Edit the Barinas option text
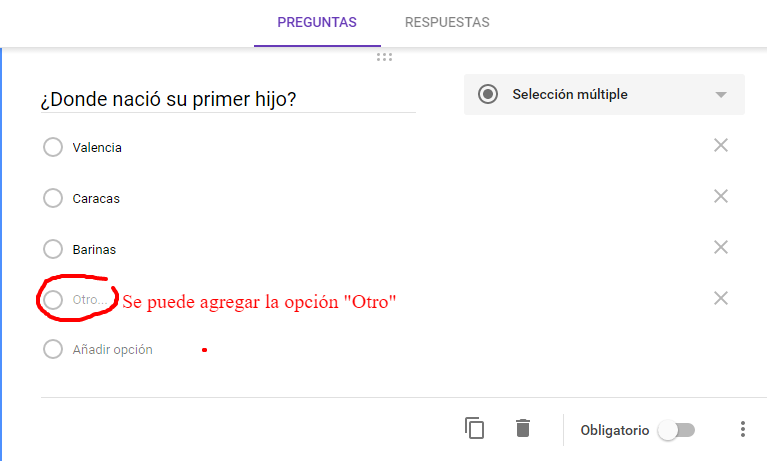This screenshot has height=461, width=767. tap(96, 249)
